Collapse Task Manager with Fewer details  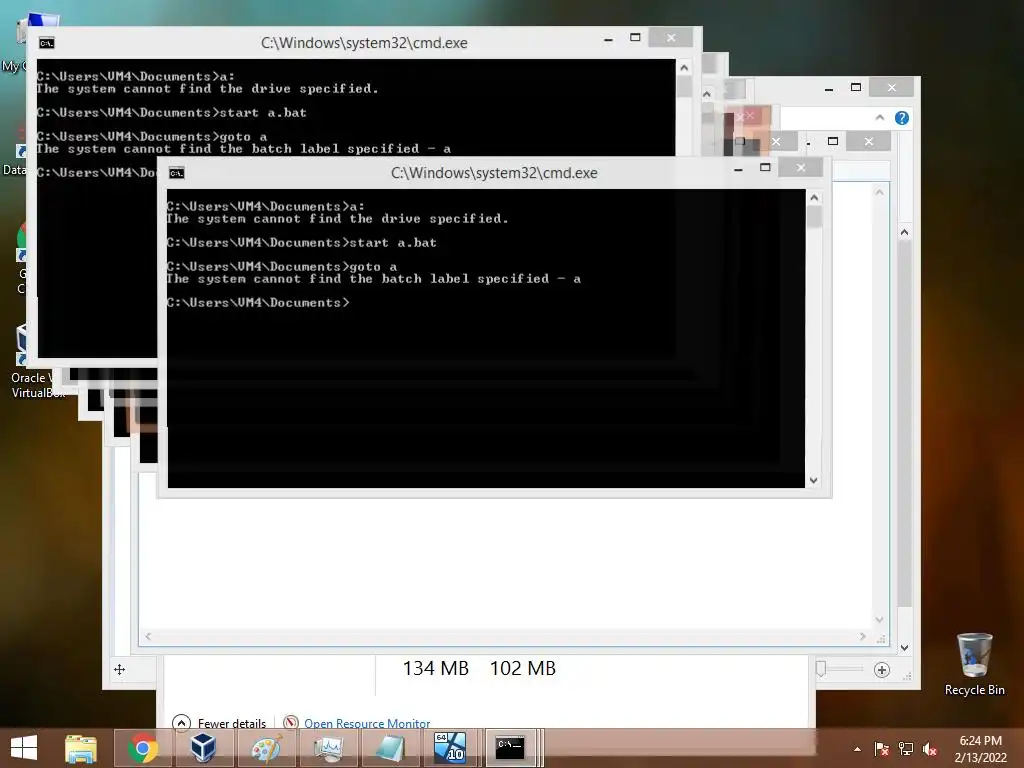(x=220, y=724)
